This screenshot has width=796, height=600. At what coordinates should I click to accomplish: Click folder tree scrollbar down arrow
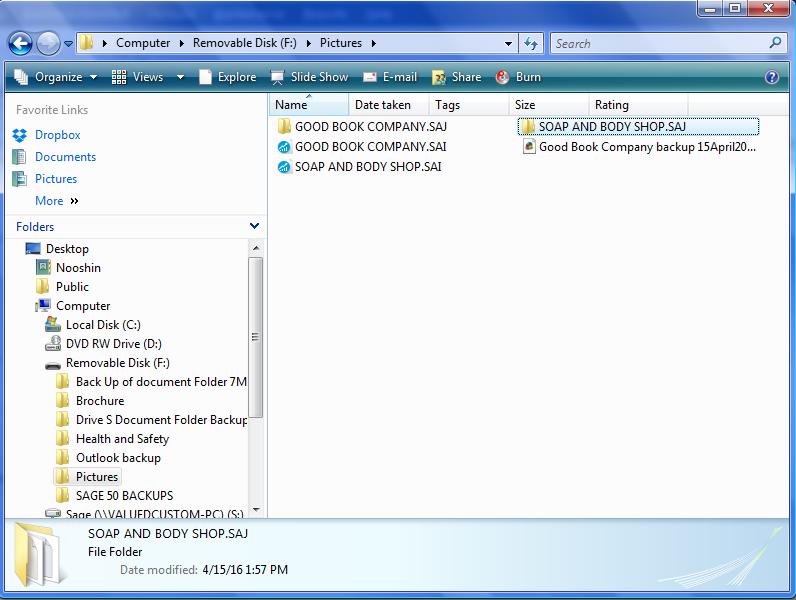(x=256, y=509)
